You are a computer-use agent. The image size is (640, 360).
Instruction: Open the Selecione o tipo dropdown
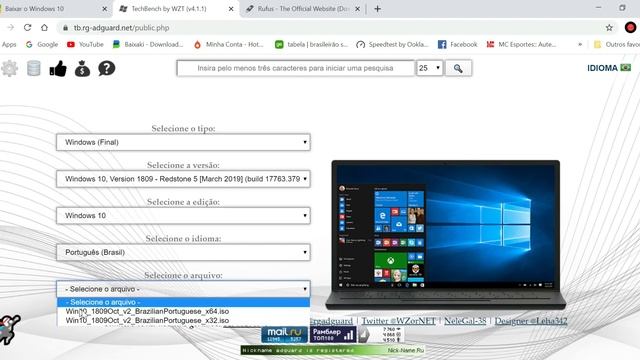click(x=183, y=142)
